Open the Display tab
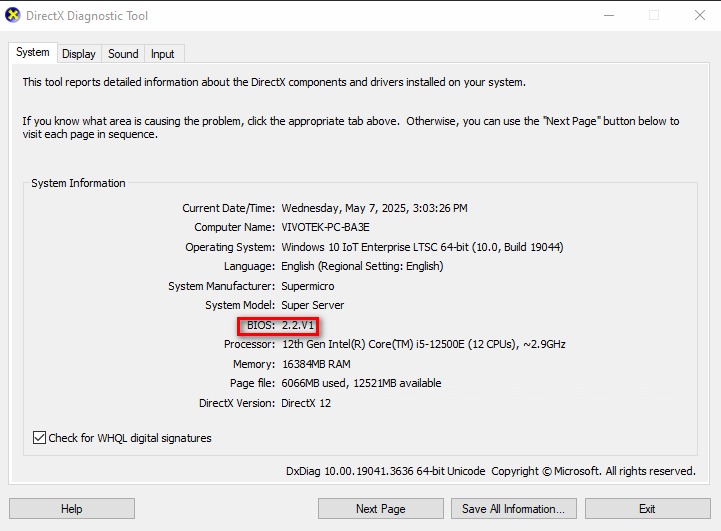The width and height of the screenshot is (721, 531). tap(79, 54)
